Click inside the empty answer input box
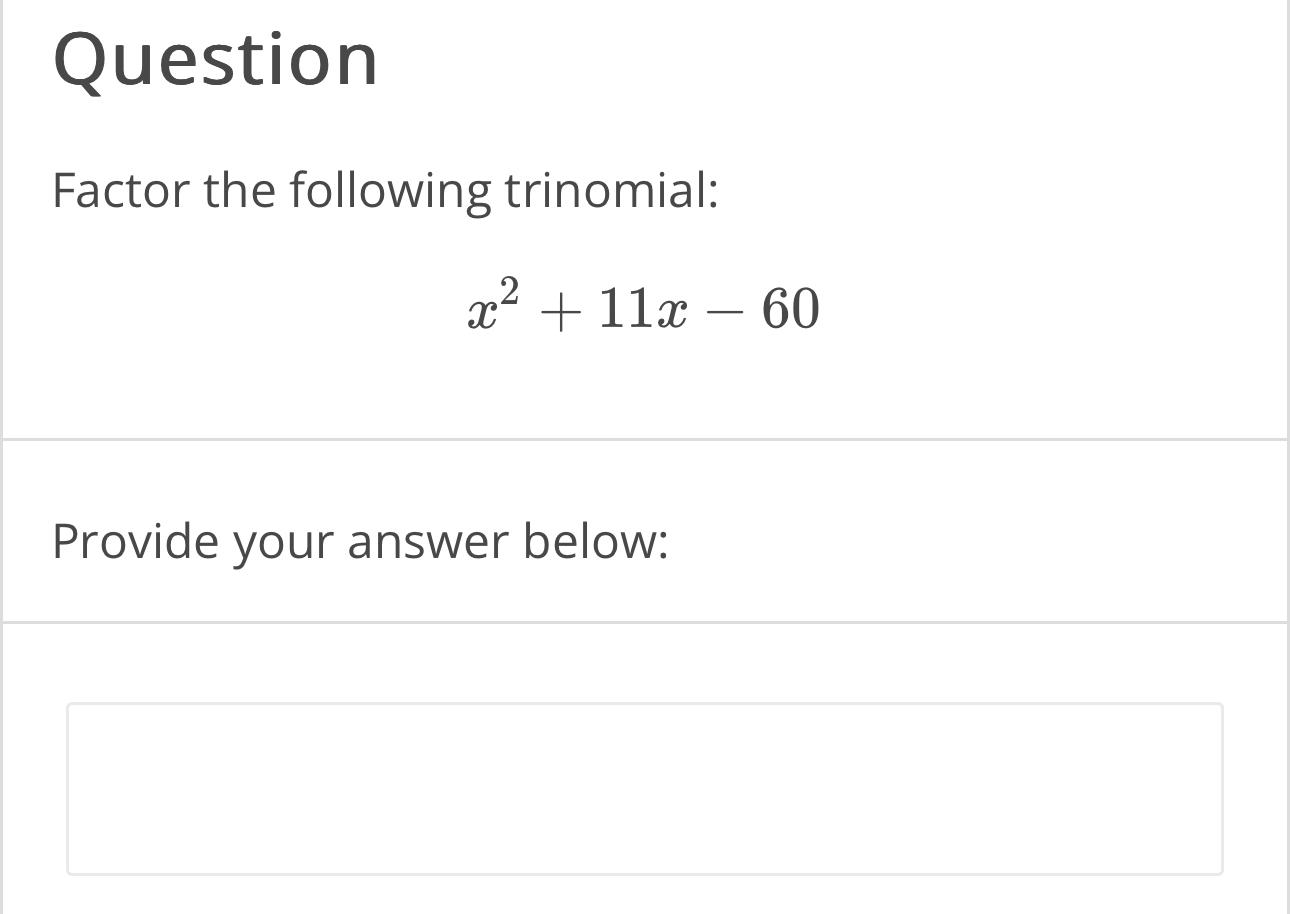Image resolution: width=1290 pixels, height=914 pixels. (x=645, y=789)
